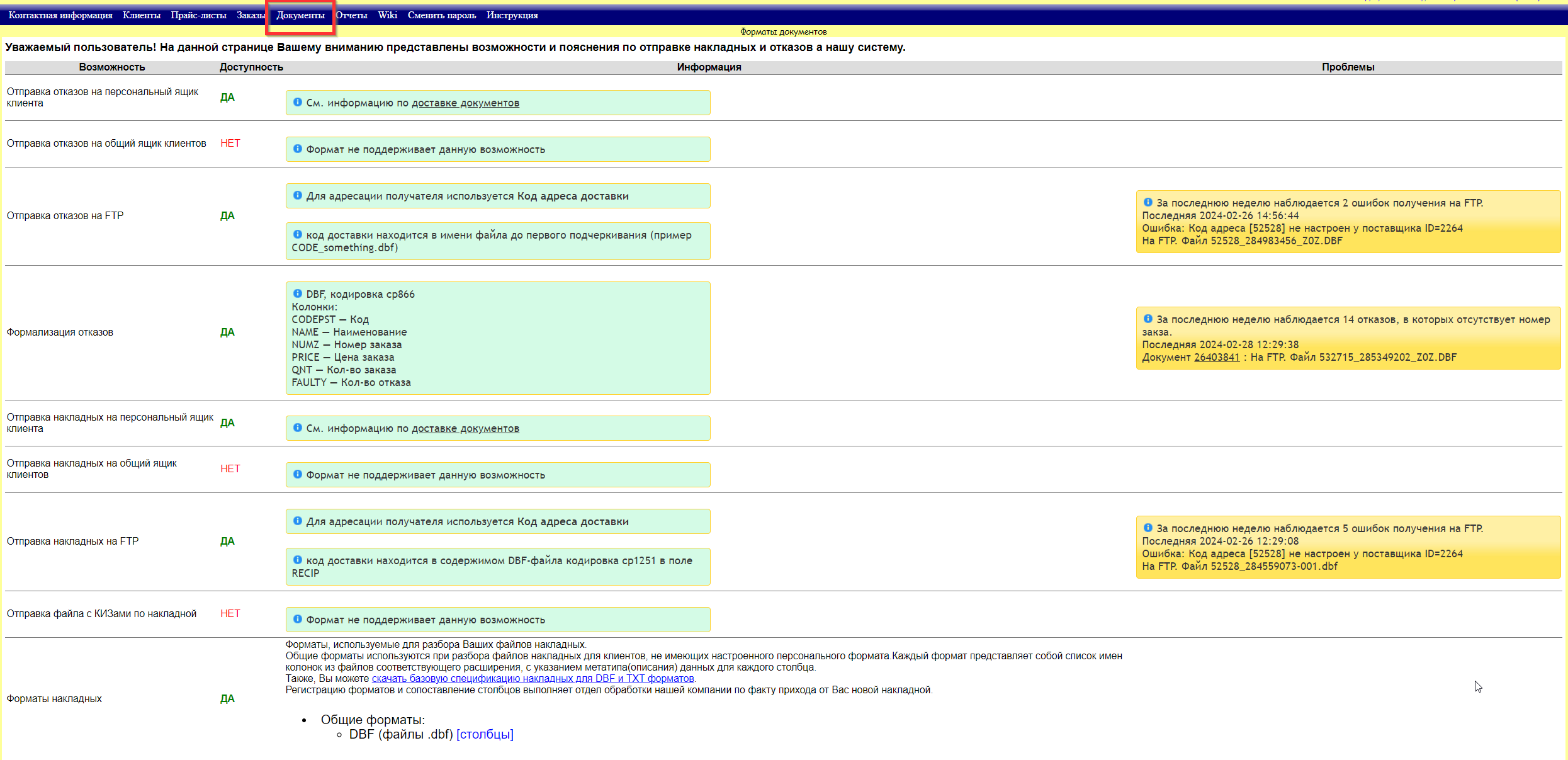Viewport: 1568px width, 760px height.
Task: Click info icon in накладных персональный ящик row
Action: coord(298,428)
